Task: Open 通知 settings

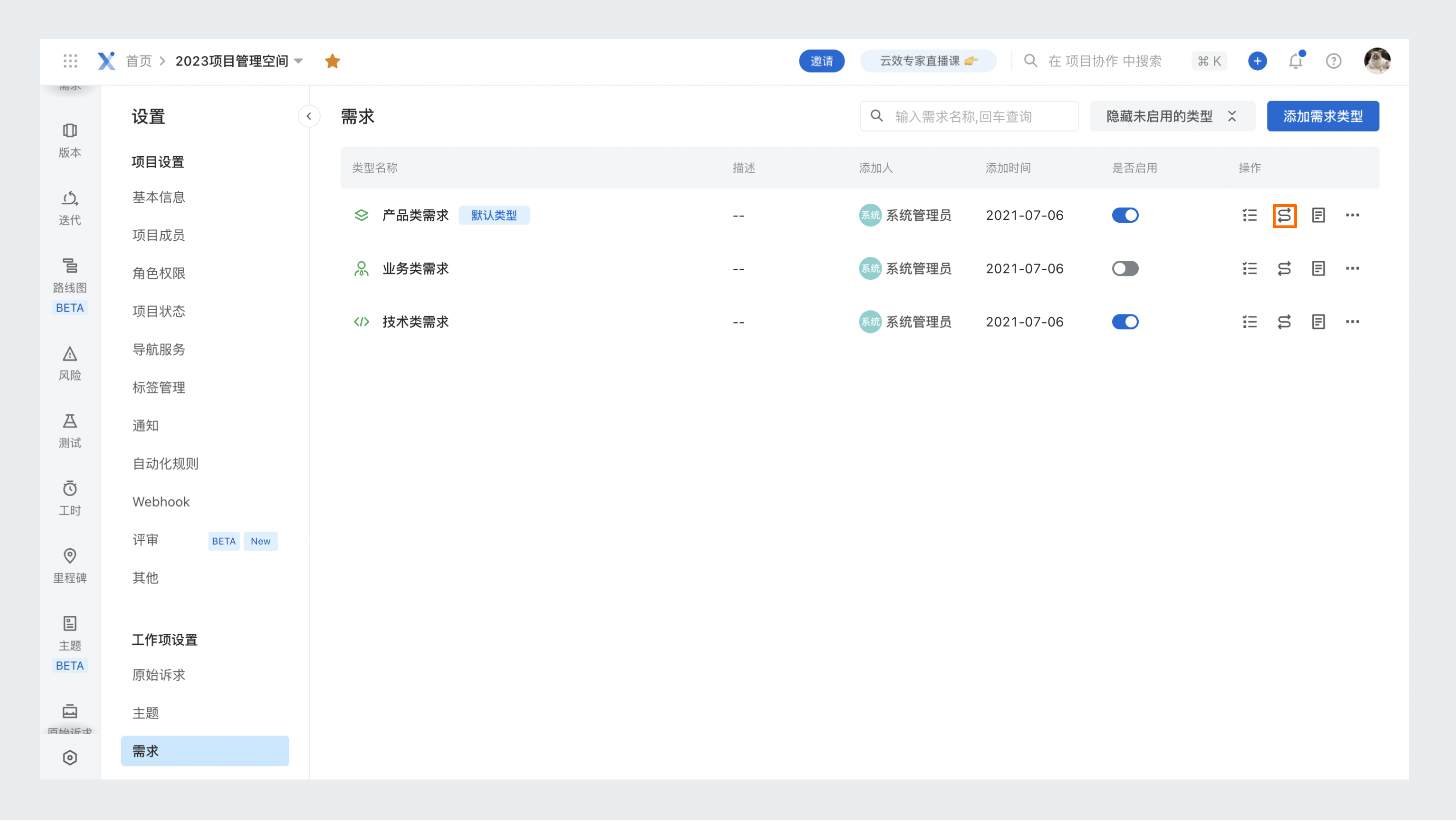Action: (x=145, y=426)
